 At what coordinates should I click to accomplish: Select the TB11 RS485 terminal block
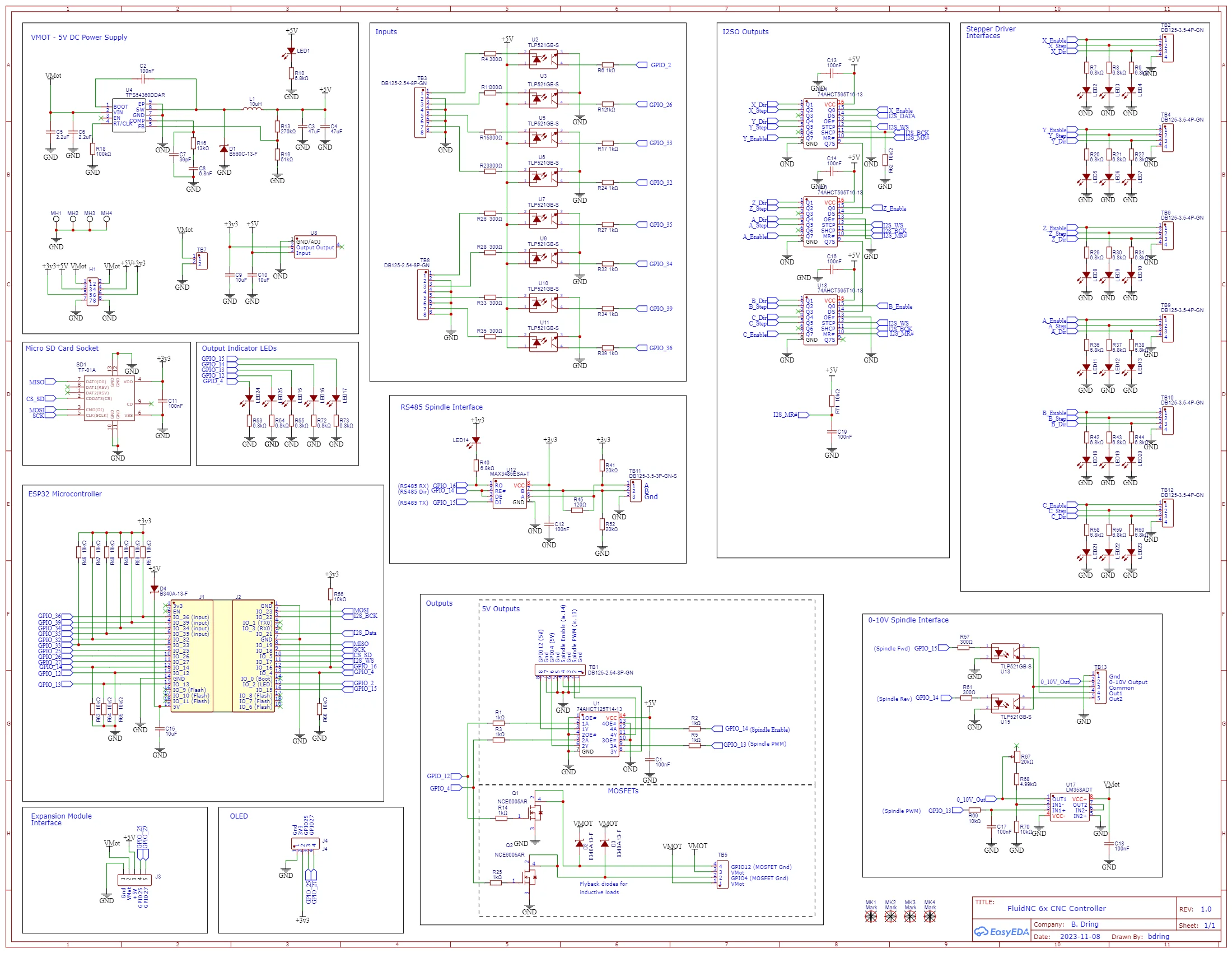click(x=636, y=491)
